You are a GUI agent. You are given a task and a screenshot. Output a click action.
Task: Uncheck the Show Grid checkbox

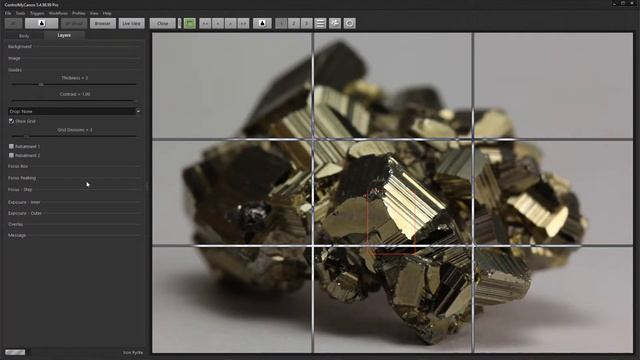[11, 121]
